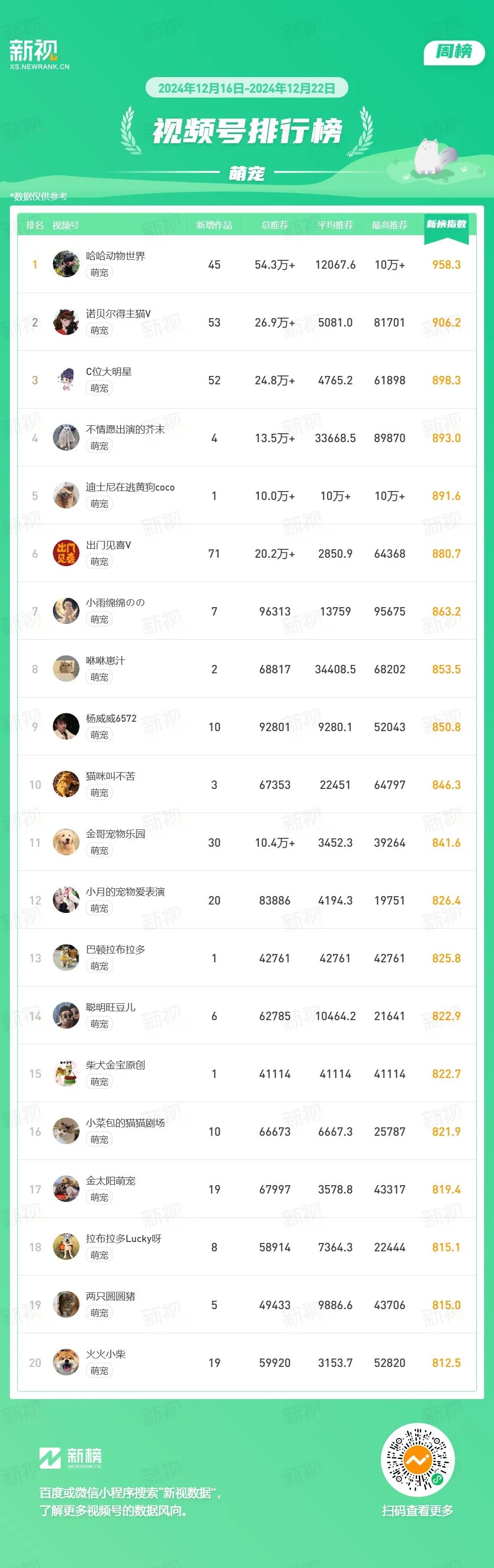494x1568 pixels.
Task: Click the 不情愿出演的芥末 avatar
Action: [66, 438]
